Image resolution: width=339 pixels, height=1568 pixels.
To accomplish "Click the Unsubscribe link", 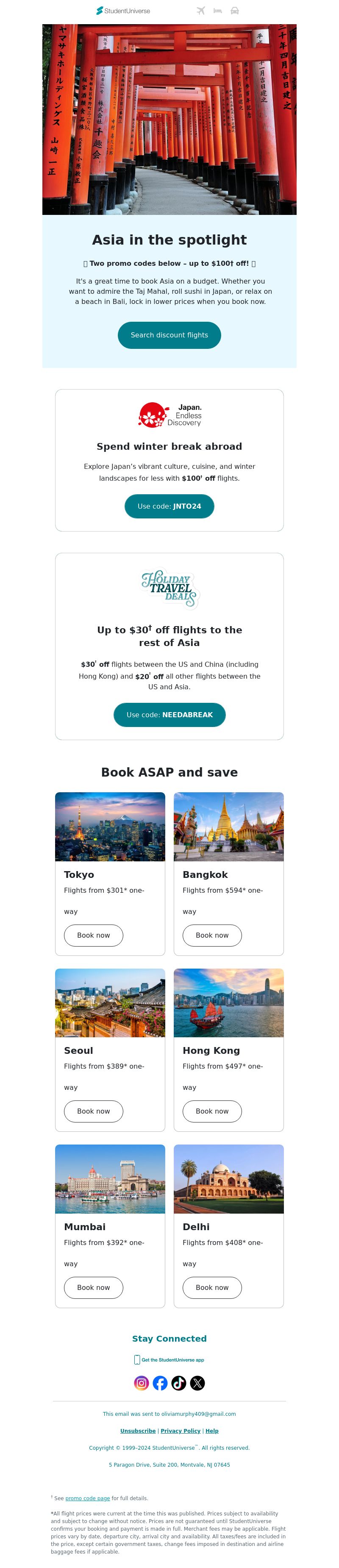I will pos(138,1430).
